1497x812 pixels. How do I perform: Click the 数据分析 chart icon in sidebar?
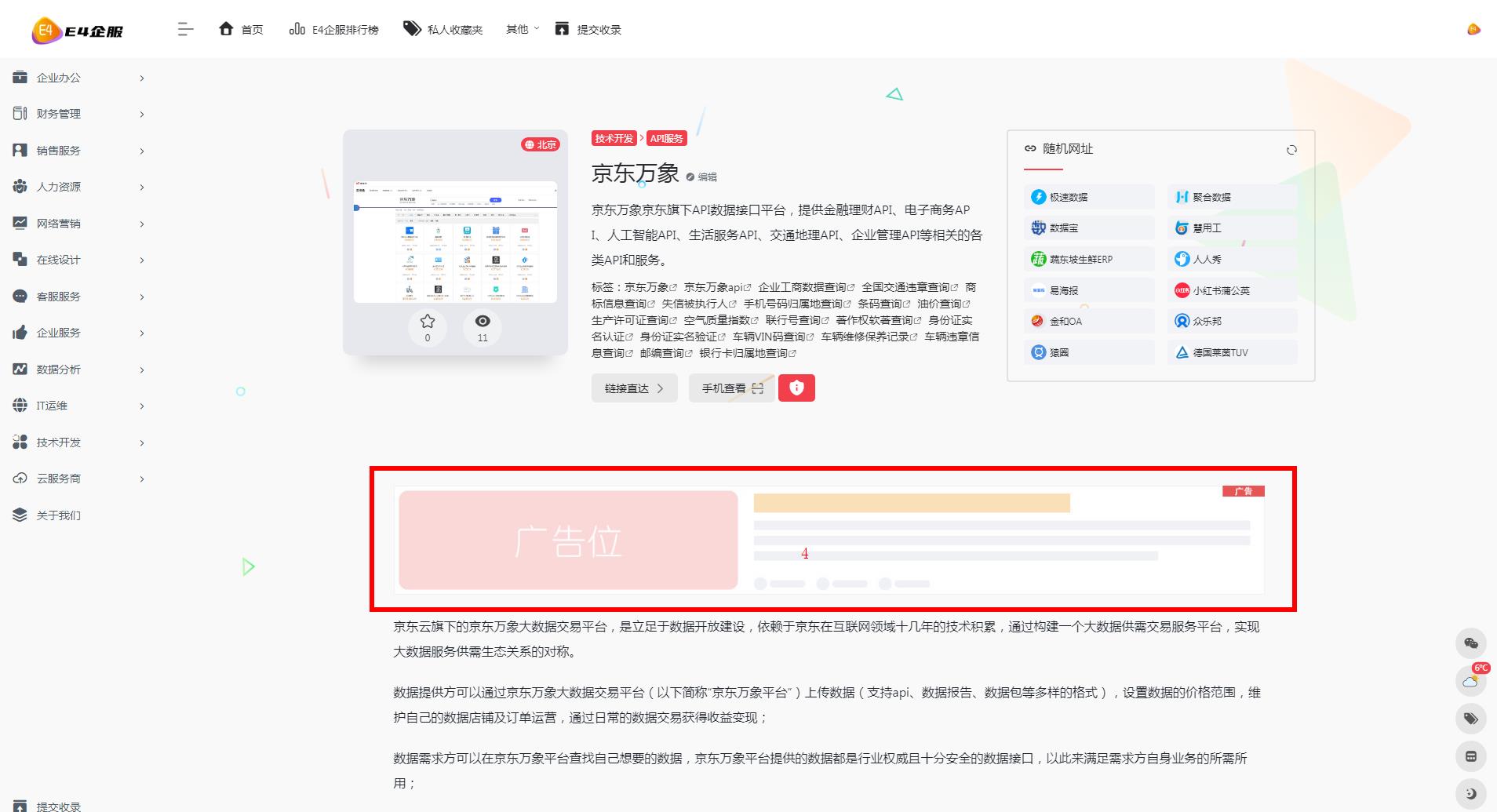(x=20, y=370)
